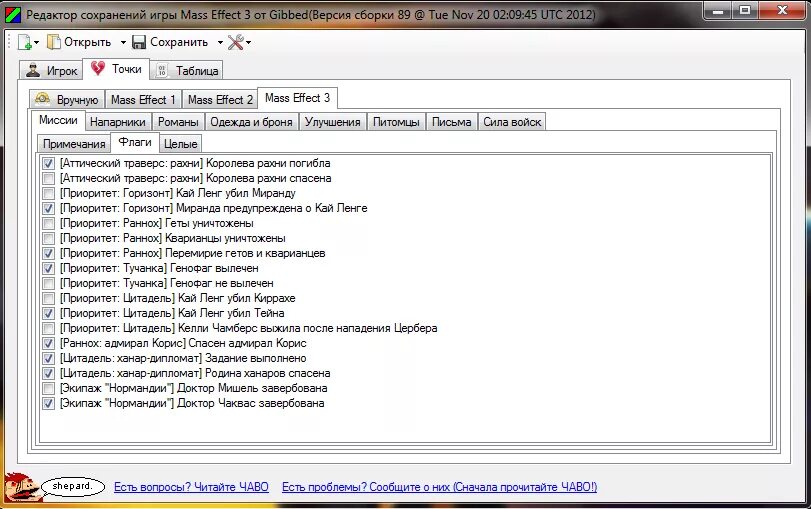Open the Примечания sub-tab
811x509 pixels.
tap(74, 143)
